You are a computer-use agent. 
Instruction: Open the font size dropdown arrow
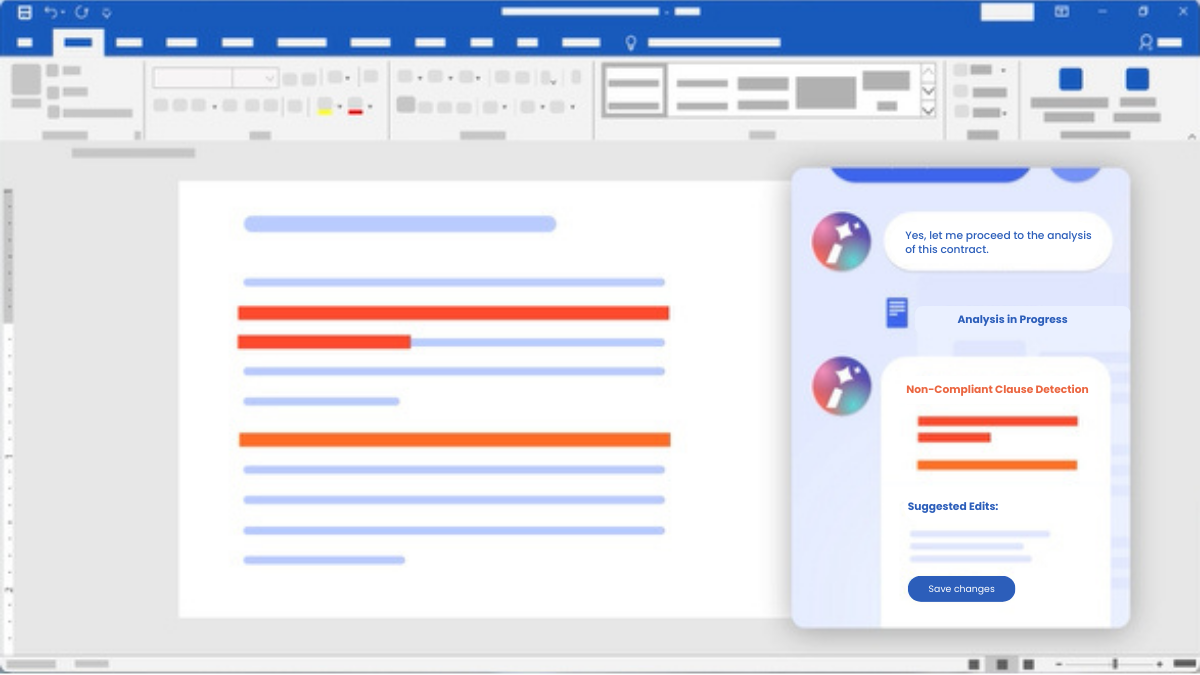[269, 78]
